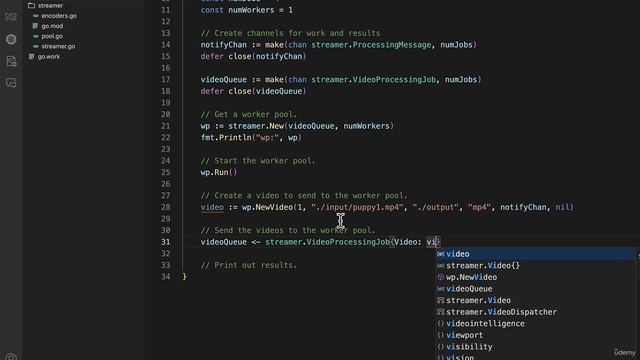
Task: Click 'nil' argument at end of line 28
Action: tap(562, 207)
